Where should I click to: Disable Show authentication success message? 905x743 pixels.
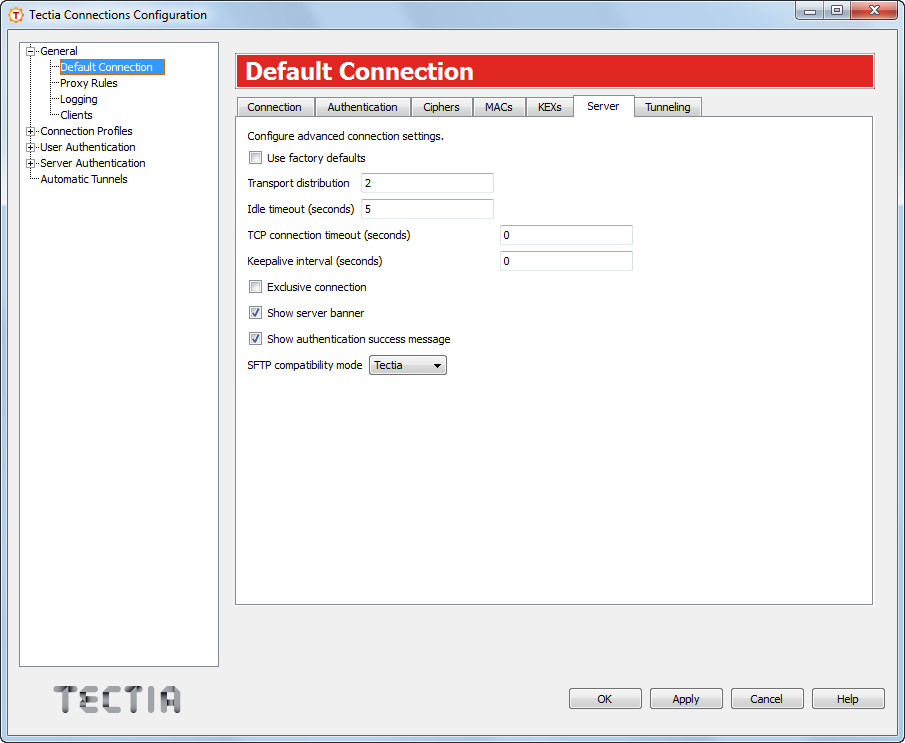coord(255,338)
